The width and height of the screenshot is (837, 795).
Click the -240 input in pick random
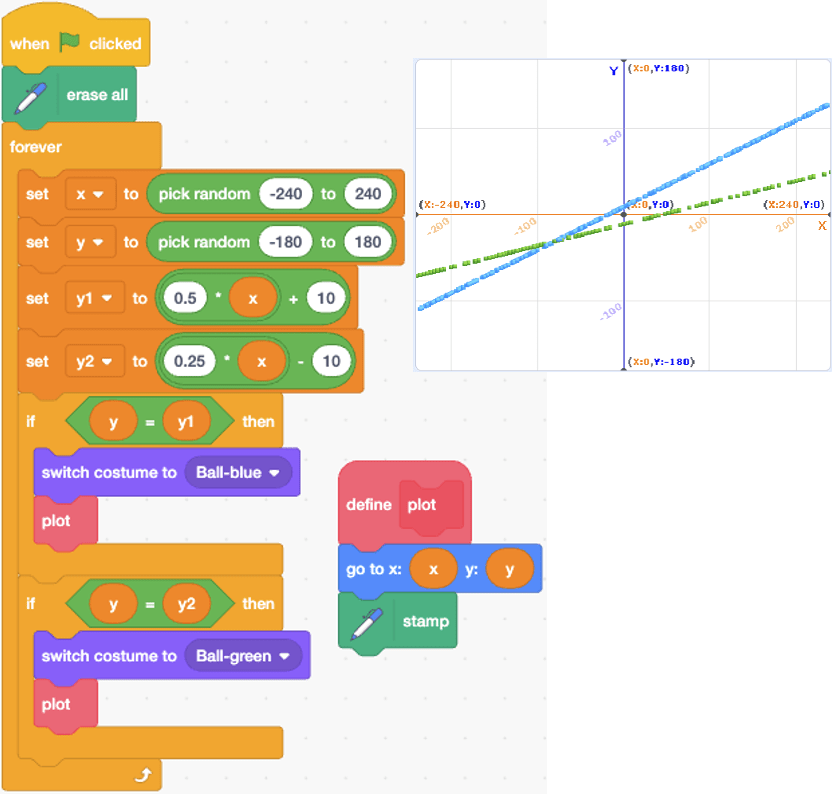[285, 194]
